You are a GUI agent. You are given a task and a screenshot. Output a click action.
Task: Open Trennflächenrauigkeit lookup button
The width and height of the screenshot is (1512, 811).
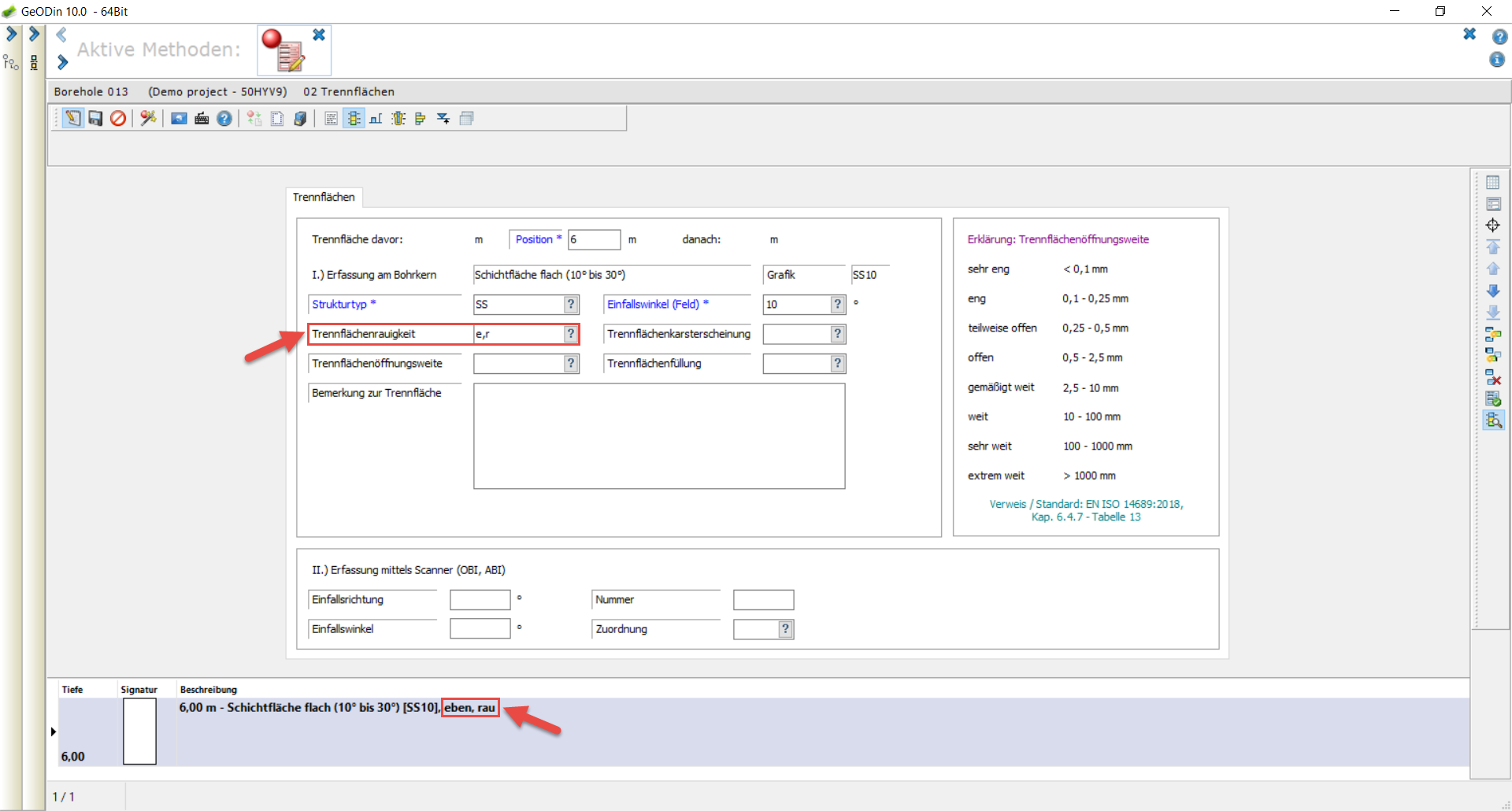click(571, 334)
